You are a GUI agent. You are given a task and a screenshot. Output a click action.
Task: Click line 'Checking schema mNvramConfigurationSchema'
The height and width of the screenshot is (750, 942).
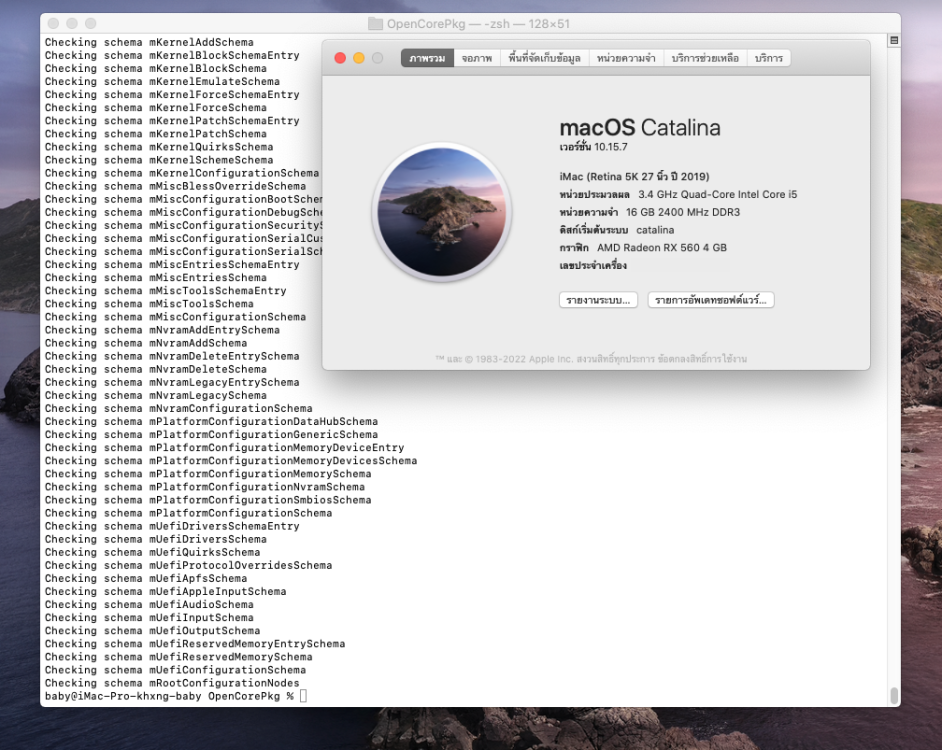pyautogui.click(x=178, y=408)
